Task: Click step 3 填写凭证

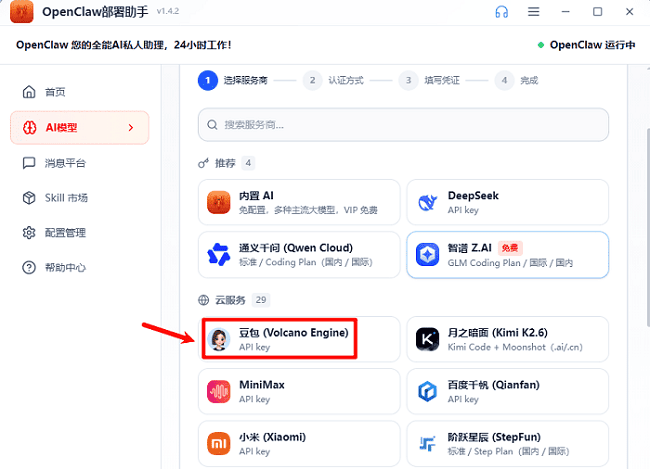Action: (429, 80)
